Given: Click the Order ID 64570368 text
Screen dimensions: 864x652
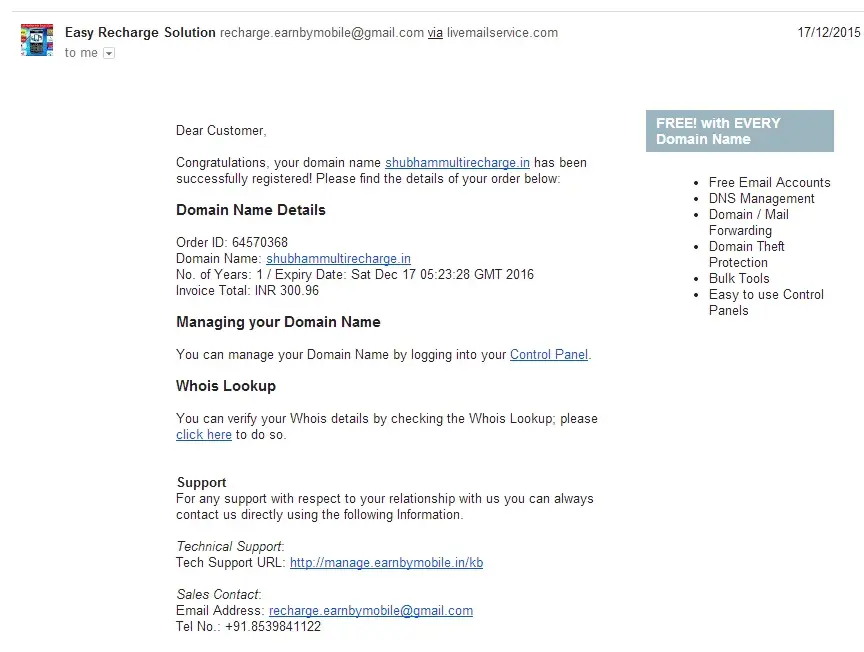Looking at the screenshot, I should (x=232, y=243).
